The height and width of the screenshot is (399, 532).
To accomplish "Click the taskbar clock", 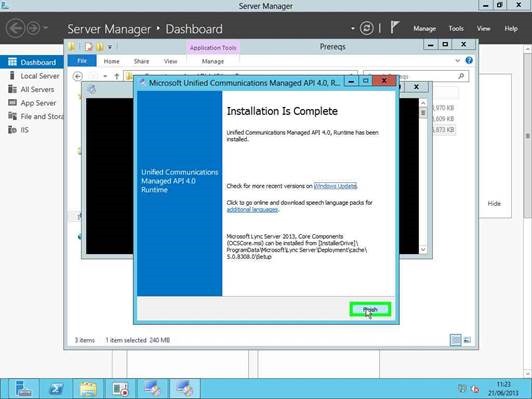I will (x=504, y=389).
